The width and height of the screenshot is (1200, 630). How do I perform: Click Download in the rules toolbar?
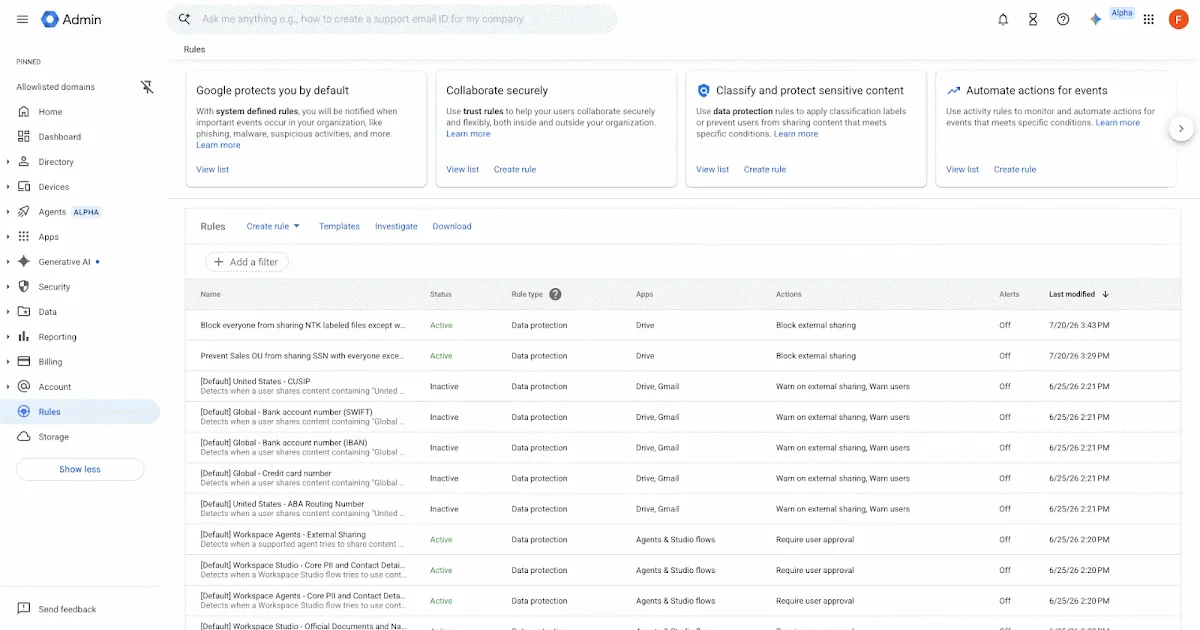pyautogui.click(x=452, y=226)
